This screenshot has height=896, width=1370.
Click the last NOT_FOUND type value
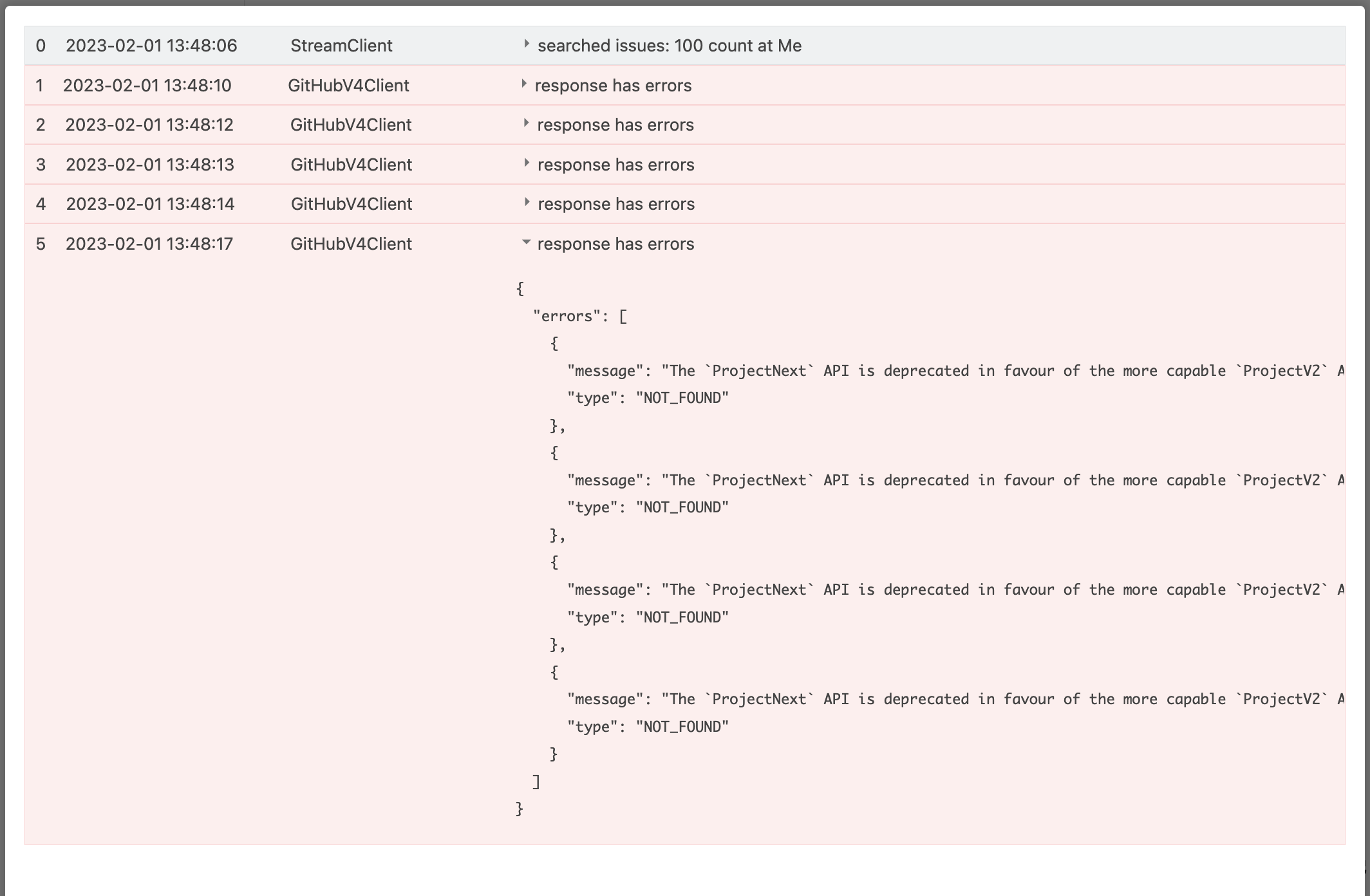point(682,726)
